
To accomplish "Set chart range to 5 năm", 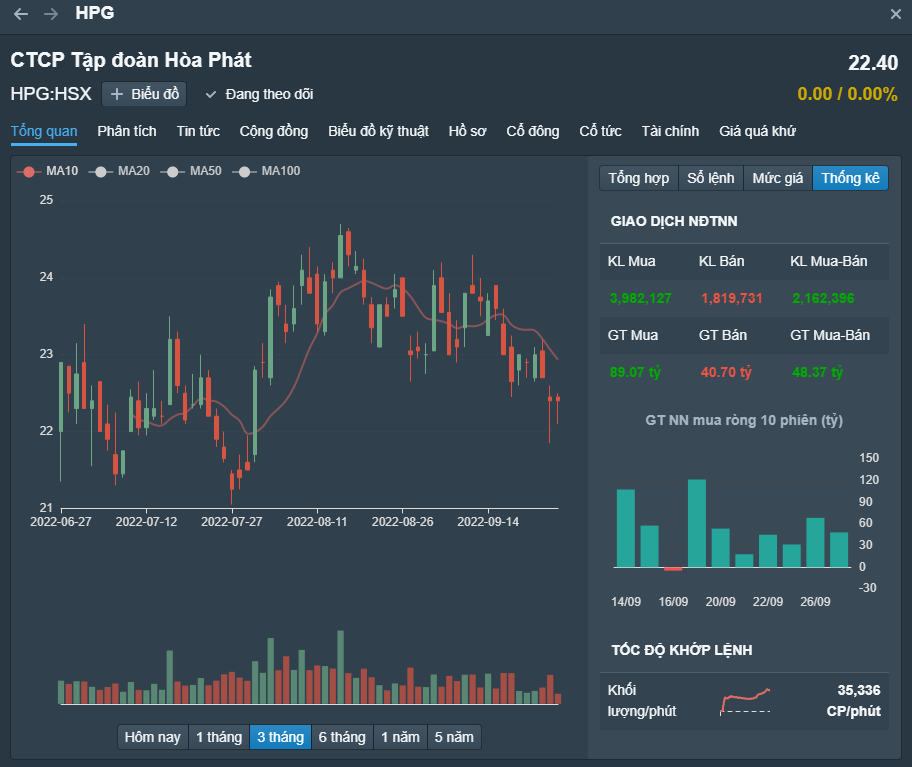I will click(453, 737).
